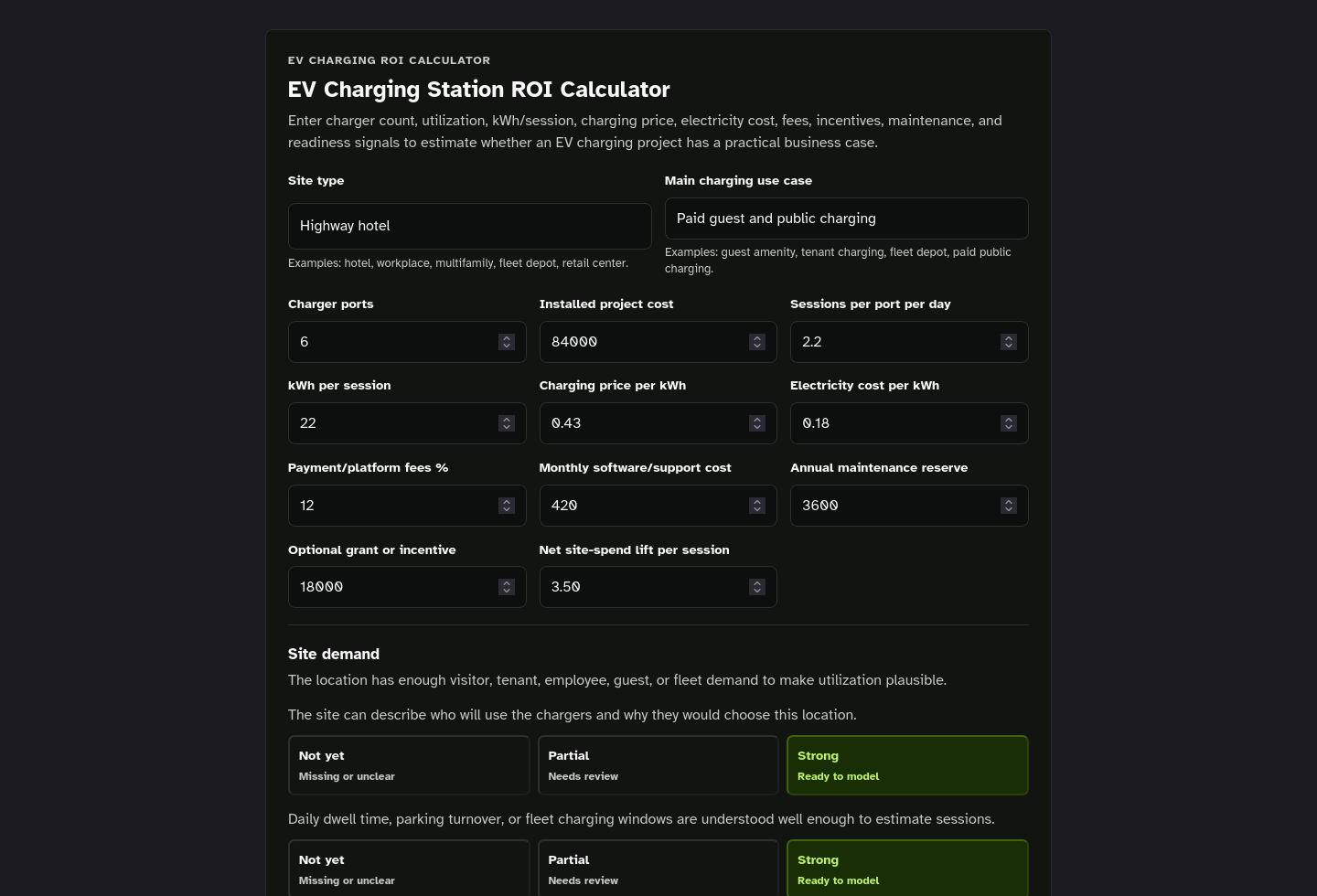
Task: Click the Net site-spend lift spinner
Action: click(x=757, y=587)
